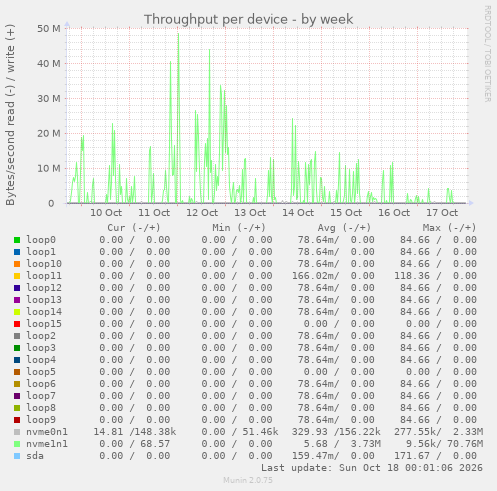Click the 'loop0' device name

[41, 240]
